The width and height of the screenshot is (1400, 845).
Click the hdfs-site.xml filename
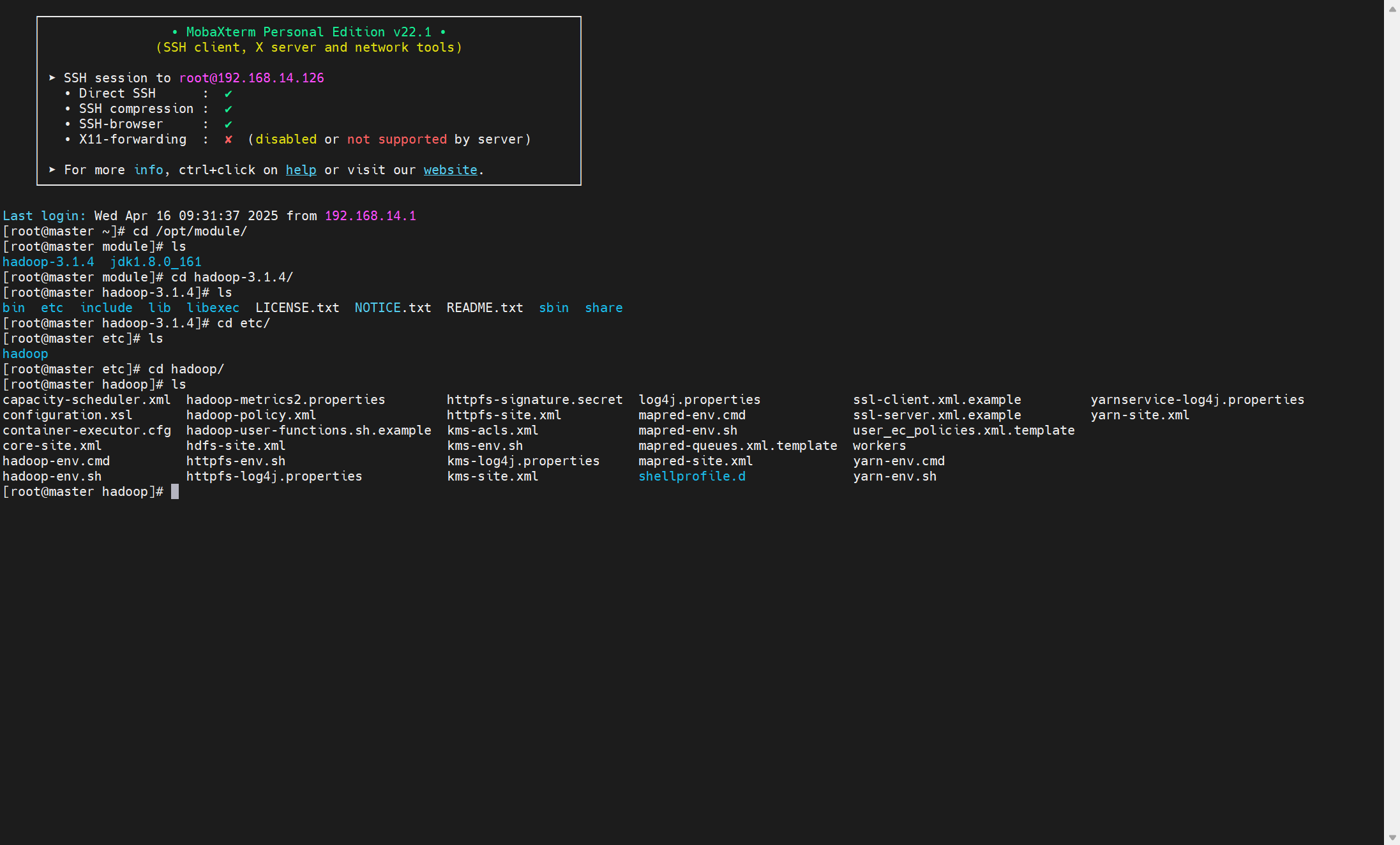[x=236, y=445]
